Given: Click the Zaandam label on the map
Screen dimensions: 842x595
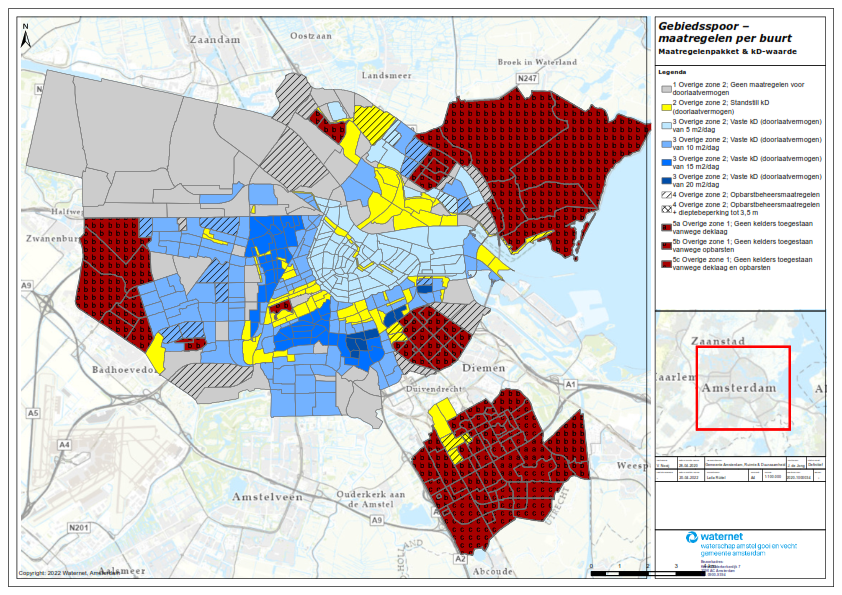Looking at the screenshot, I should (x=214, y=40).
